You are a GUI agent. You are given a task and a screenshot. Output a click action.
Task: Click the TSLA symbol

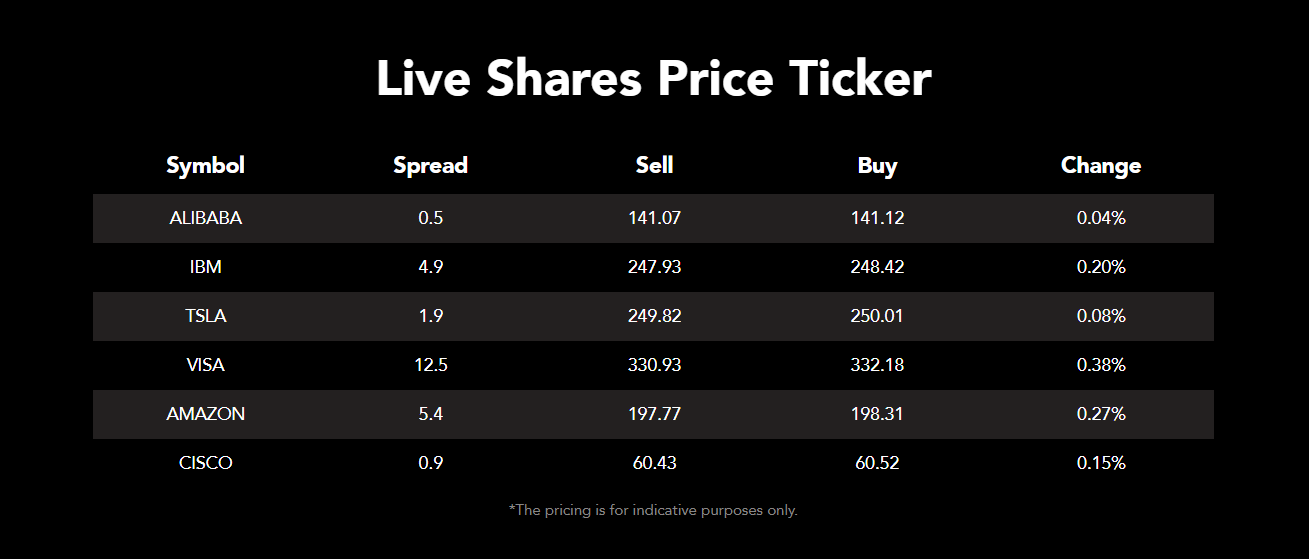[x=205, y=316]
